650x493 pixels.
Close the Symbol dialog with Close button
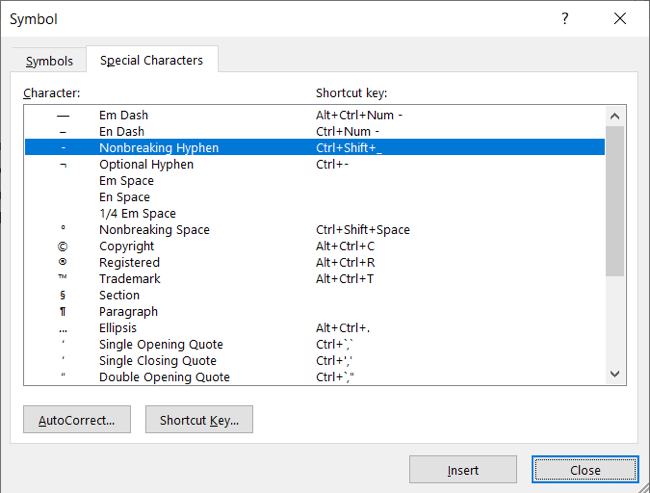(585, 470)
